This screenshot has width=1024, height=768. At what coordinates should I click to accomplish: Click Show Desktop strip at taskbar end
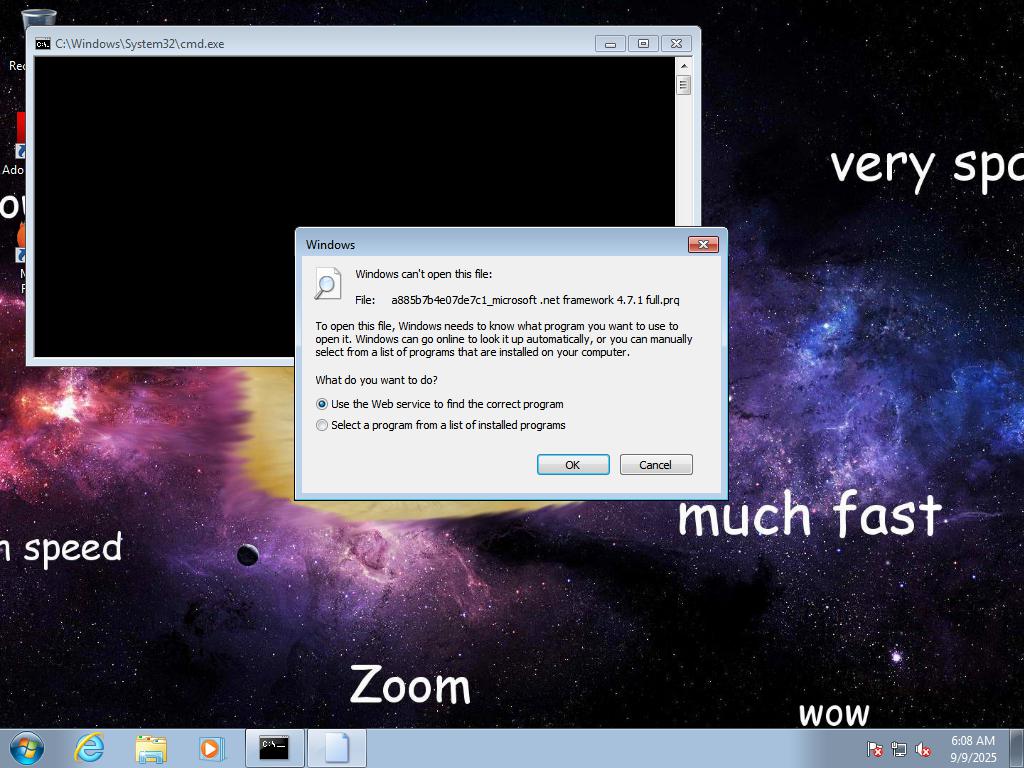pyautogui.click(x=1017, y=749)
